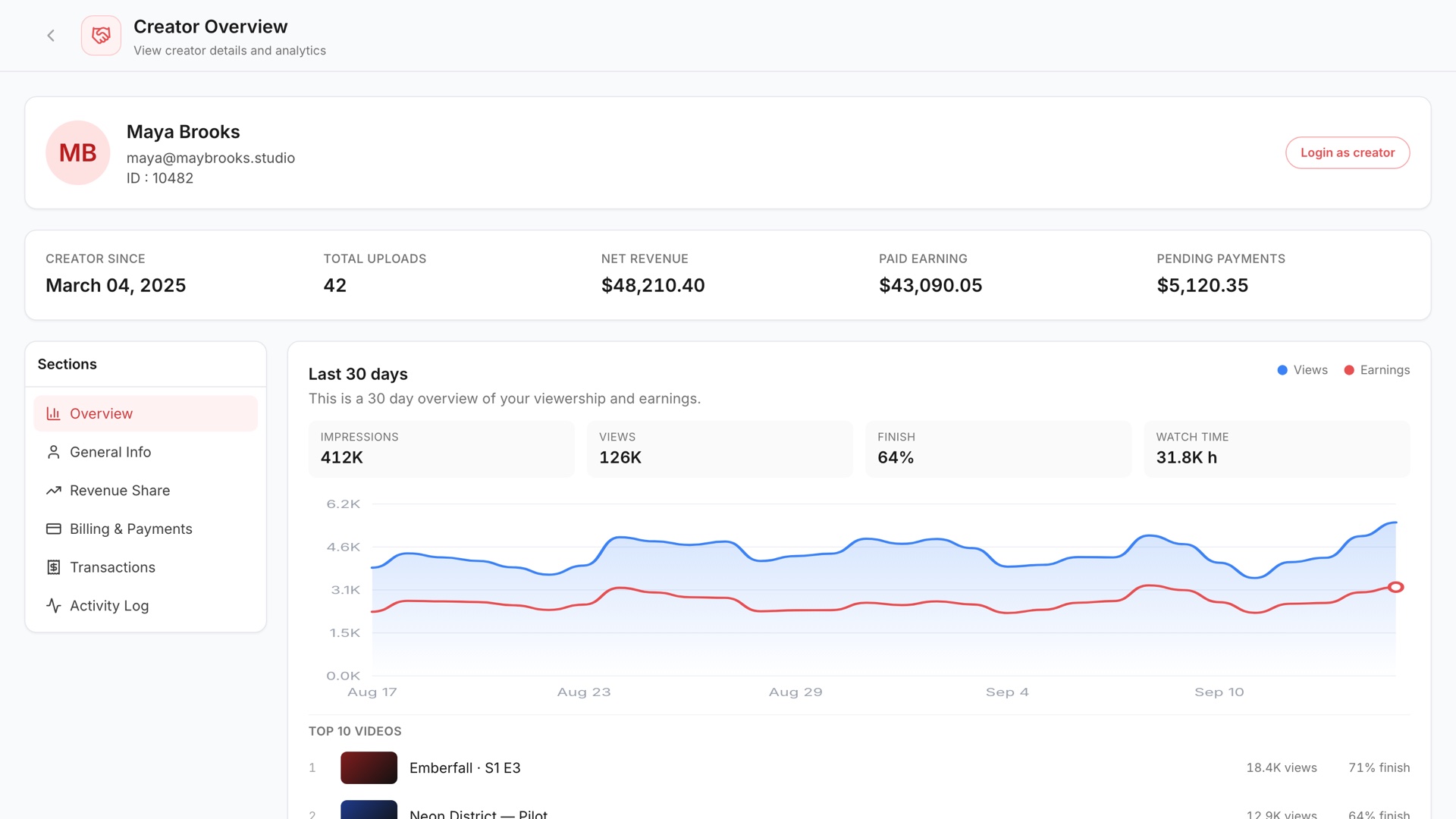Click the MB avatar circle
The image size is (1456, 819).
tap(77, 152)
